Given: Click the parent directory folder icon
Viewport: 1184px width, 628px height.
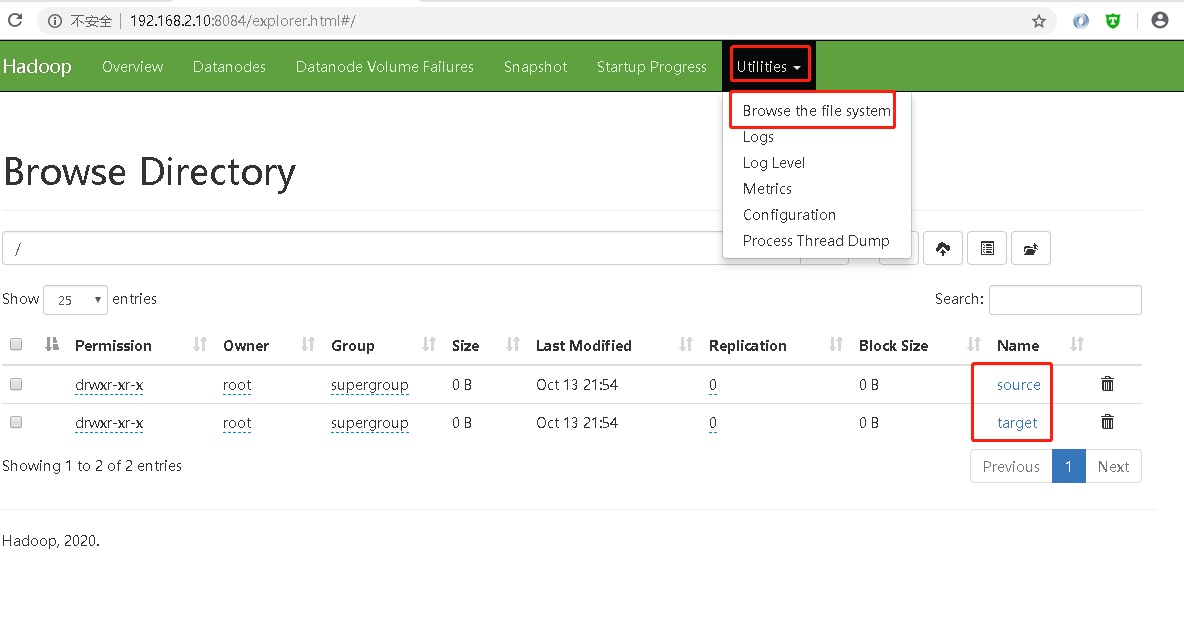Looking at the screenshot, I should pyautogui.click(x=1031, y=249).
